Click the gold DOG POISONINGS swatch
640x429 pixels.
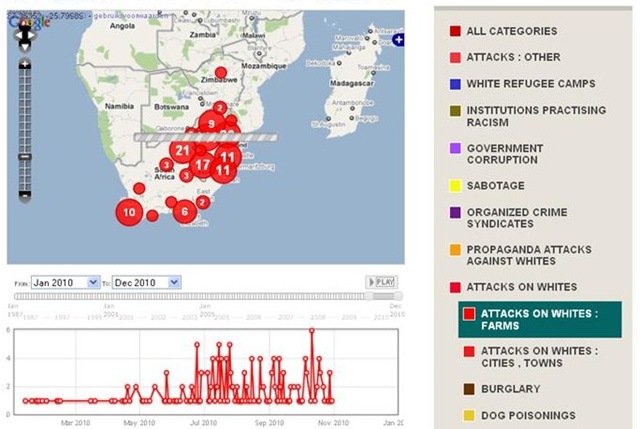click(x=469, y=416)
